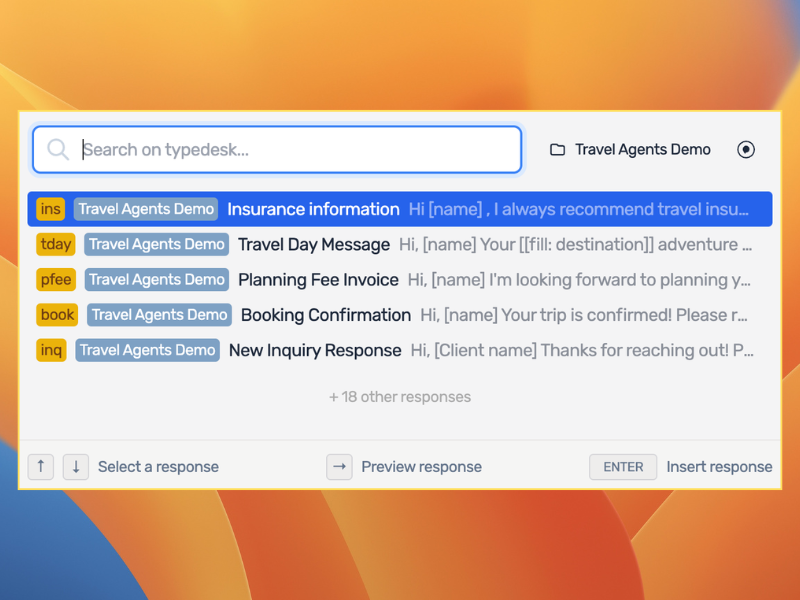This screenshot has height=600, width=800.
Task: Open the Travel Agents Demo folder selector
Action: click(630, 149)
